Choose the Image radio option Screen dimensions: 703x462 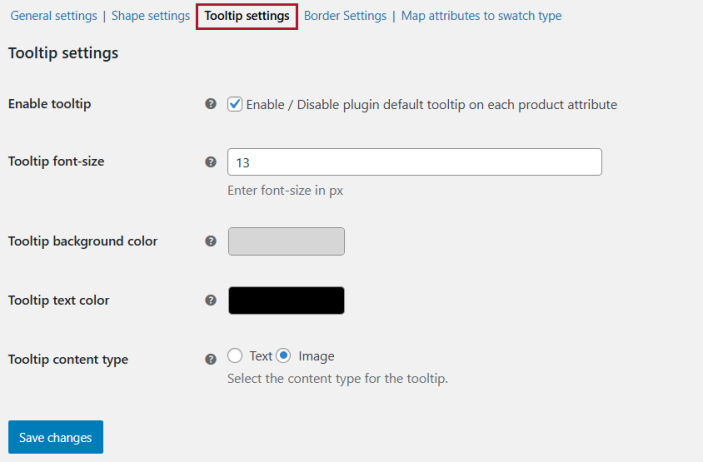284,356
